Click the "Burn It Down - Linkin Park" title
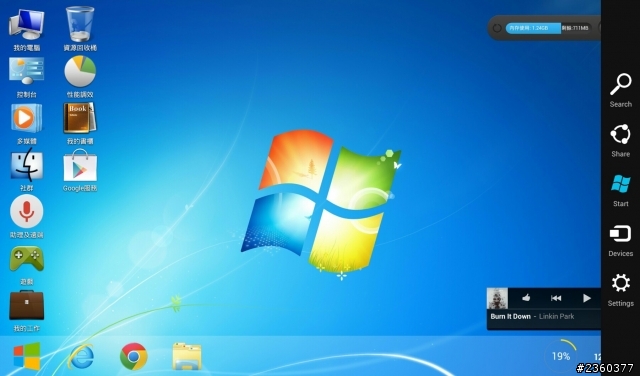640x376 pixels. point(532,316)
